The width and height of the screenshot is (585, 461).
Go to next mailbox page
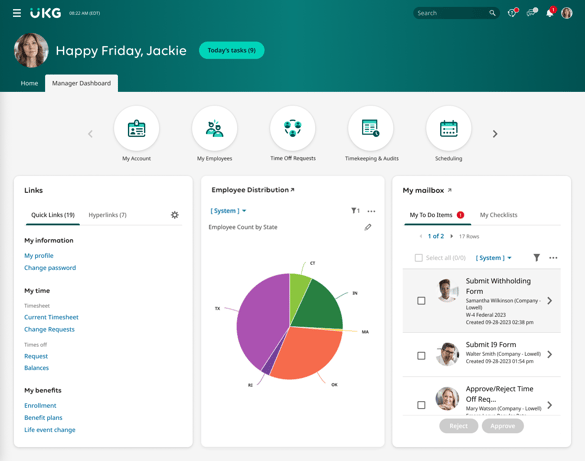point(451,236)
